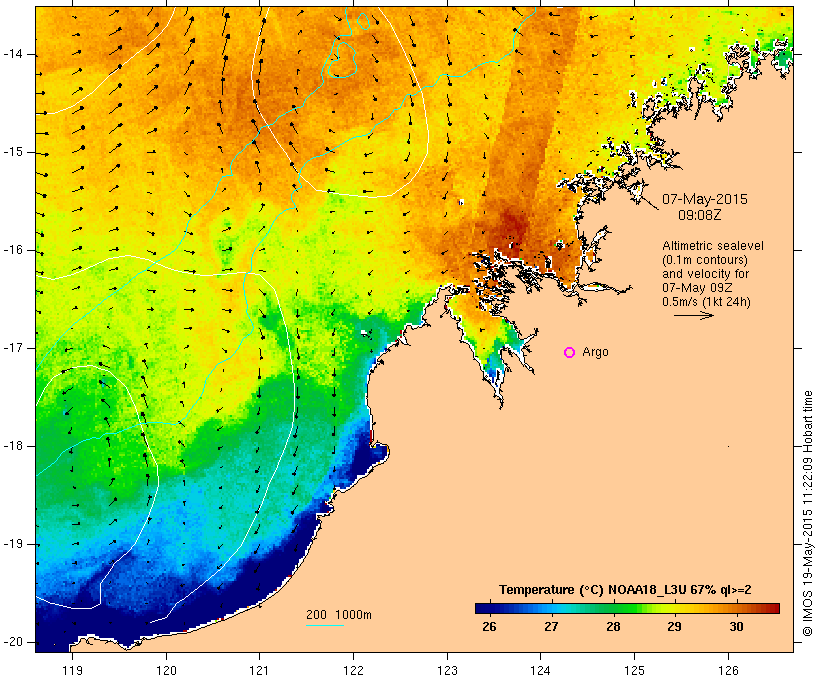Click the '(0.1m contours)' caption line

point(705,260)
